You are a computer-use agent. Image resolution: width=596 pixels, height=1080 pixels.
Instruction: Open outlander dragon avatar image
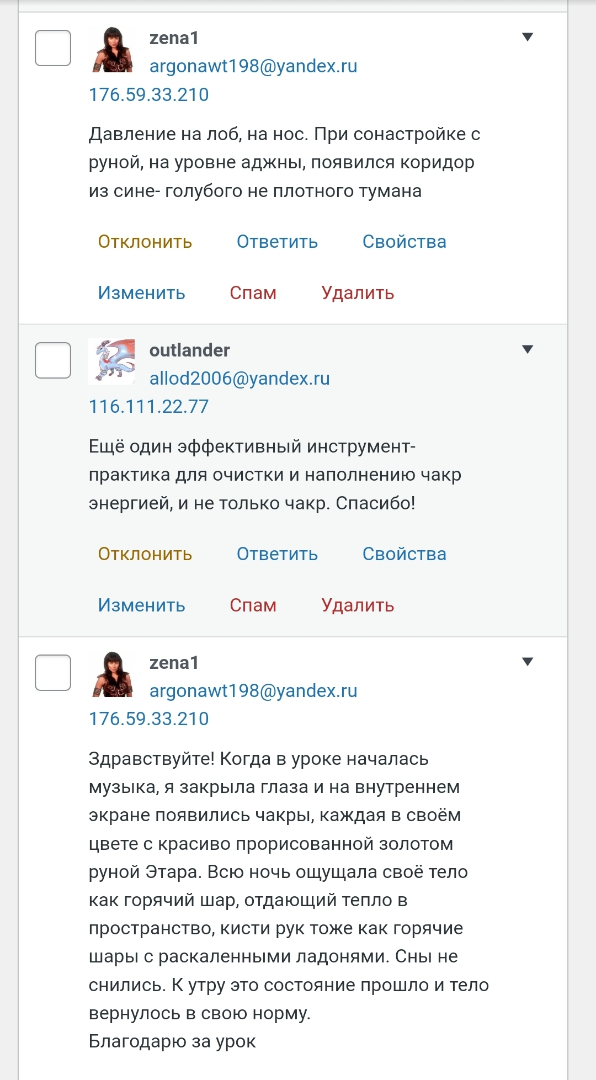pyautogui.click(x=112, y=361)
